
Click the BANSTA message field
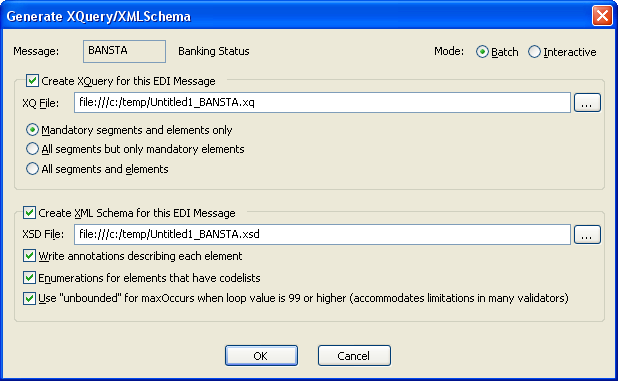click(124, 51)
